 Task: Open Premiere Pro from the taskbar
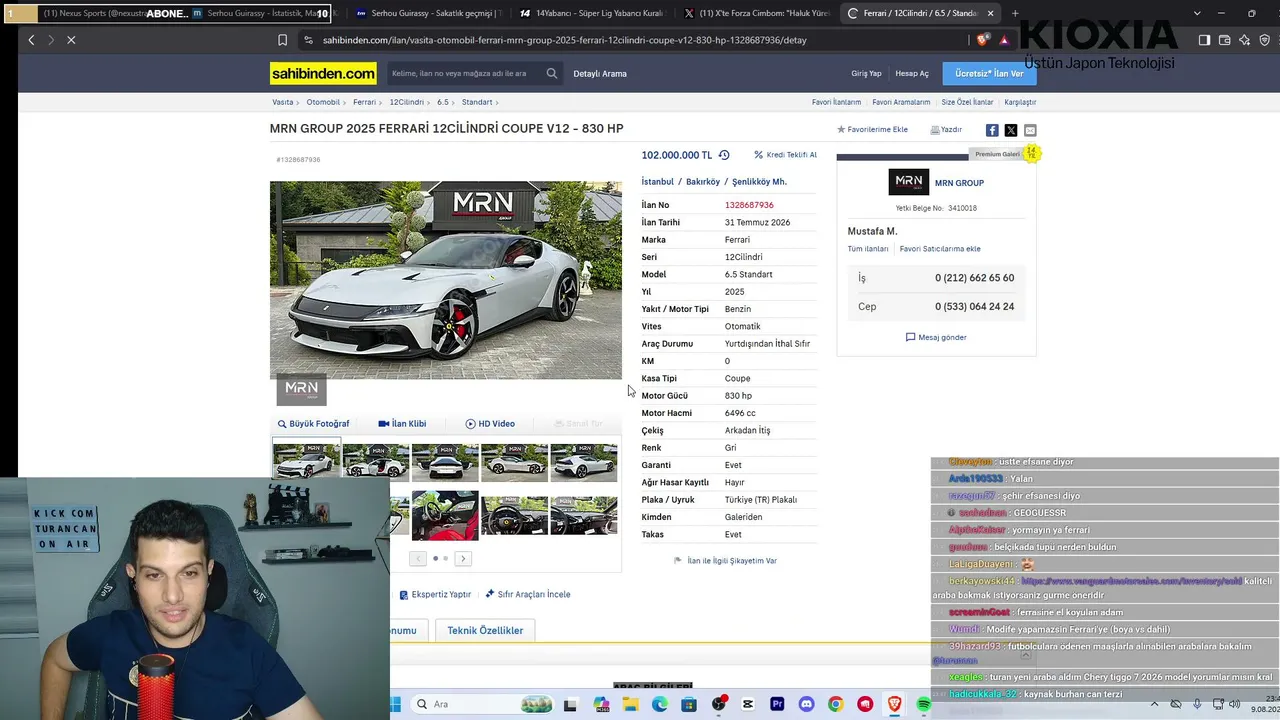[x=777, y=705]
